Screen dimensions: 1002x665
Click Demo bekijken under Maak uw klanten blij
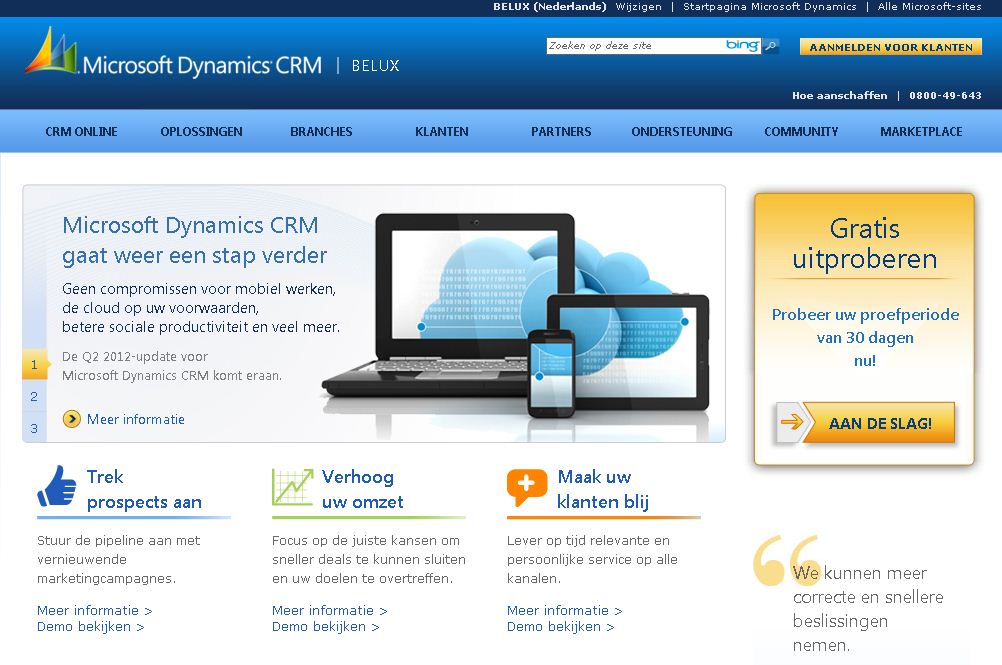pos(561,627)
